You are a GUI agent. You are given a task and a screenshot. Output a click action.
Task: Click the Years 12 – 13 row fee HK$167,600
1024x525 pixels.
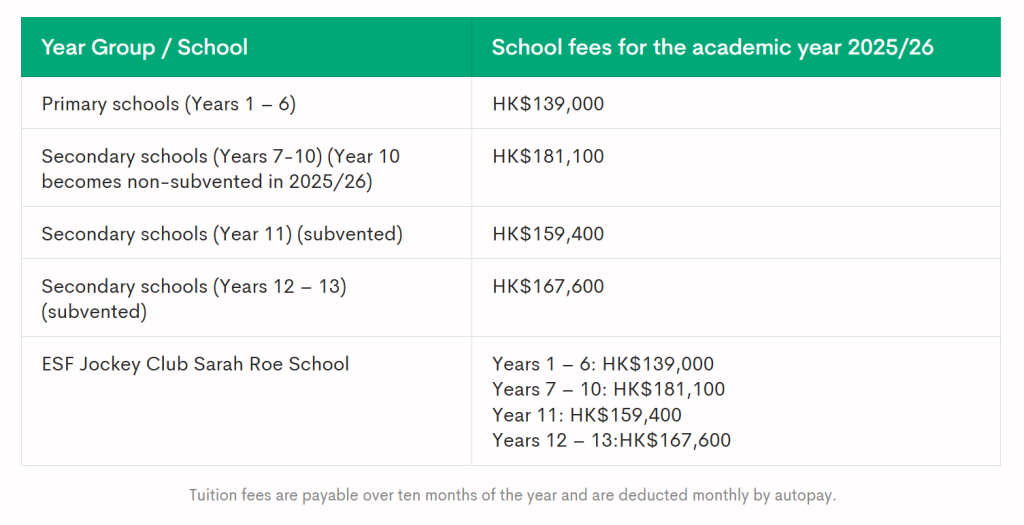point(548,286)
